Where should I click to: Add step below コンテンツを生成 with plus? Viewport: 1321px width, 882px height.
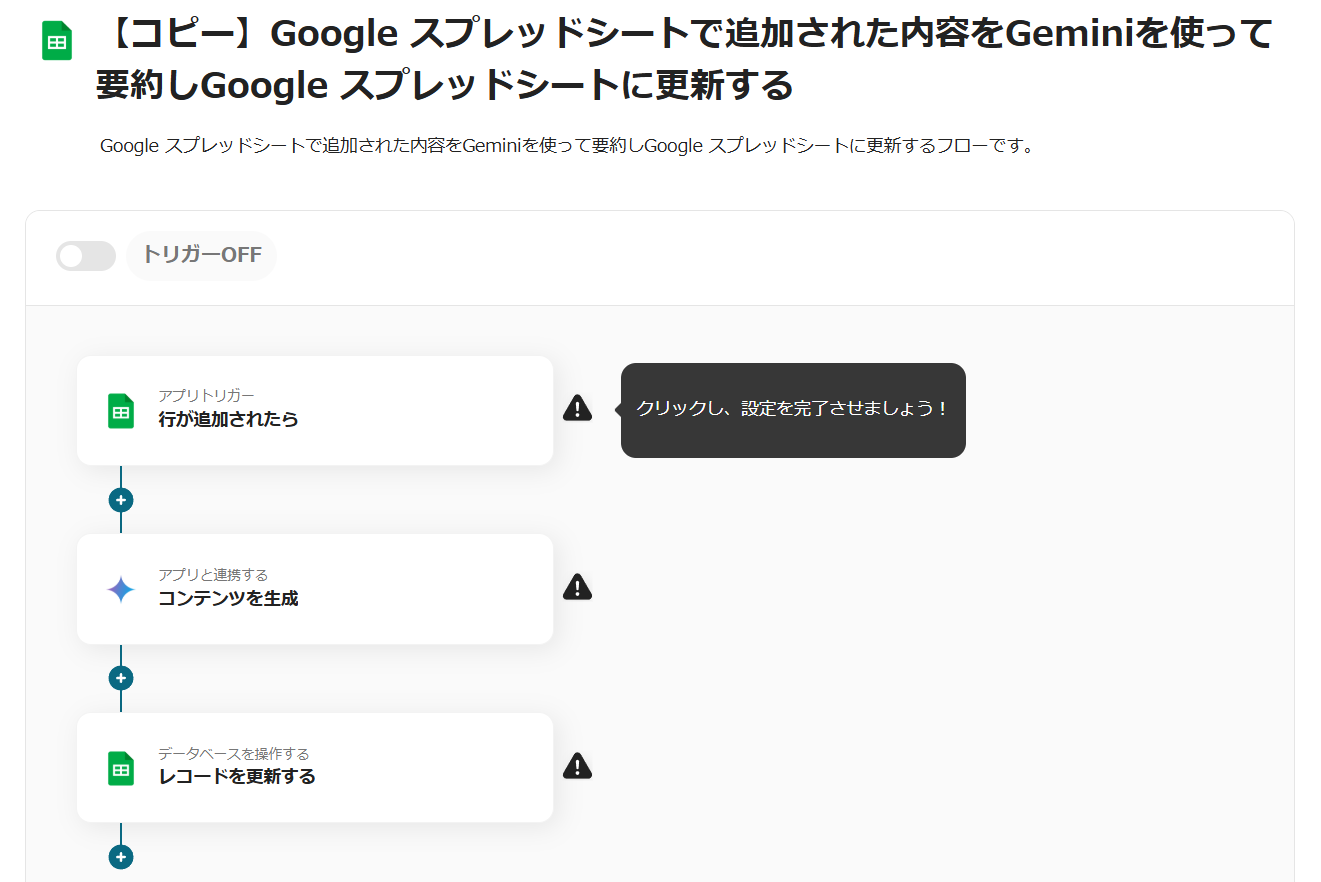coord(121,678)
